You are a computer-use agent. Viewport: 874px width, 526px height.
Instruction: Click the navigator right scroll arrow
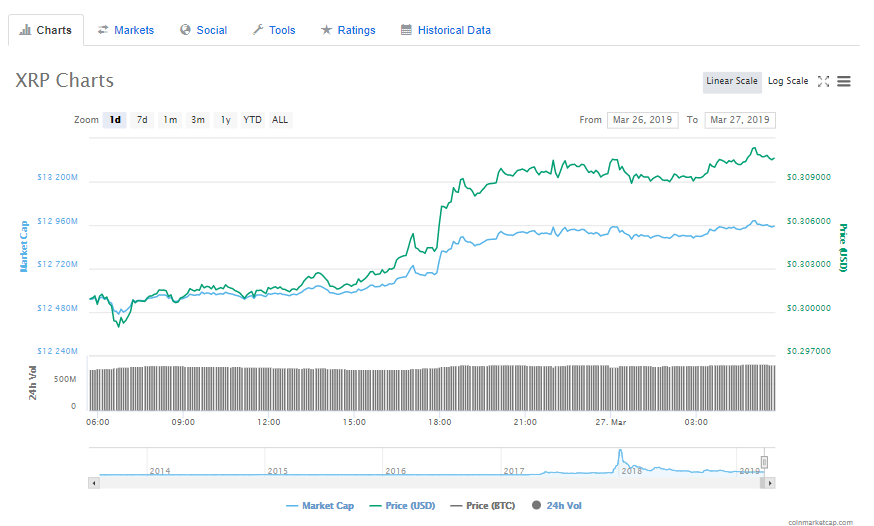point(770,483)
